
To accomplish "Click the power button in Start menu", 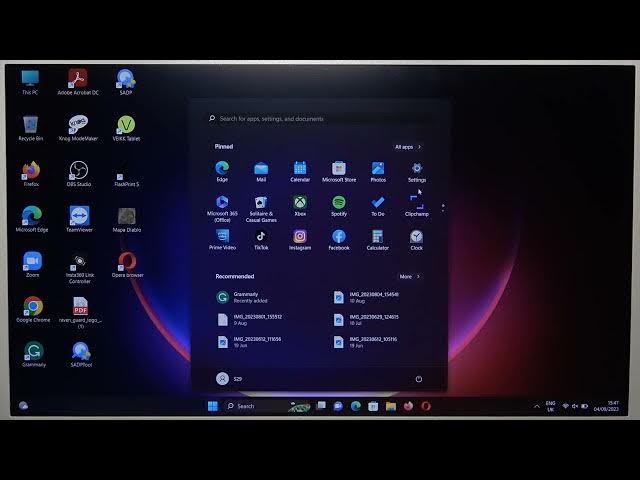I will click(419, 379).
